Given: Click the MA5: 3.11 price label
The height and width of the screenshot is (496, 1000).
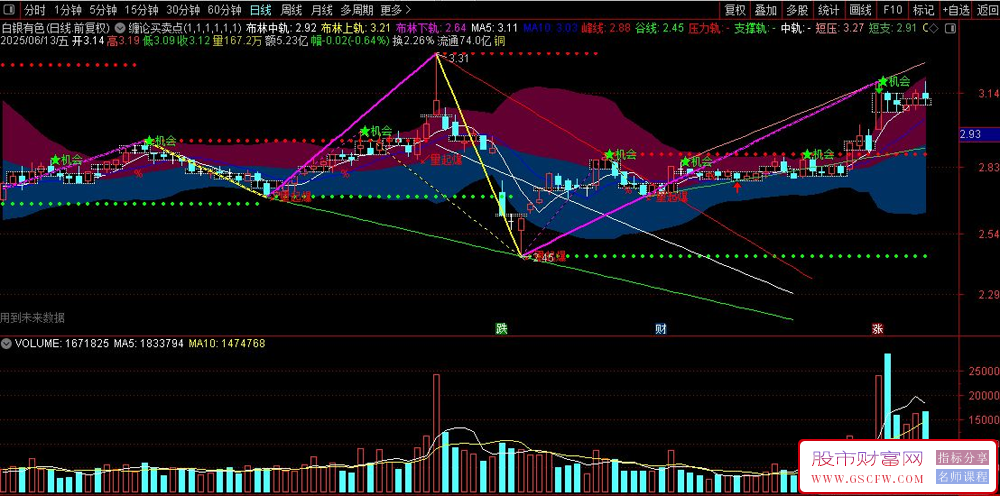Looking at the screenshot, I should pyautogui.click(x=494, y=28).
